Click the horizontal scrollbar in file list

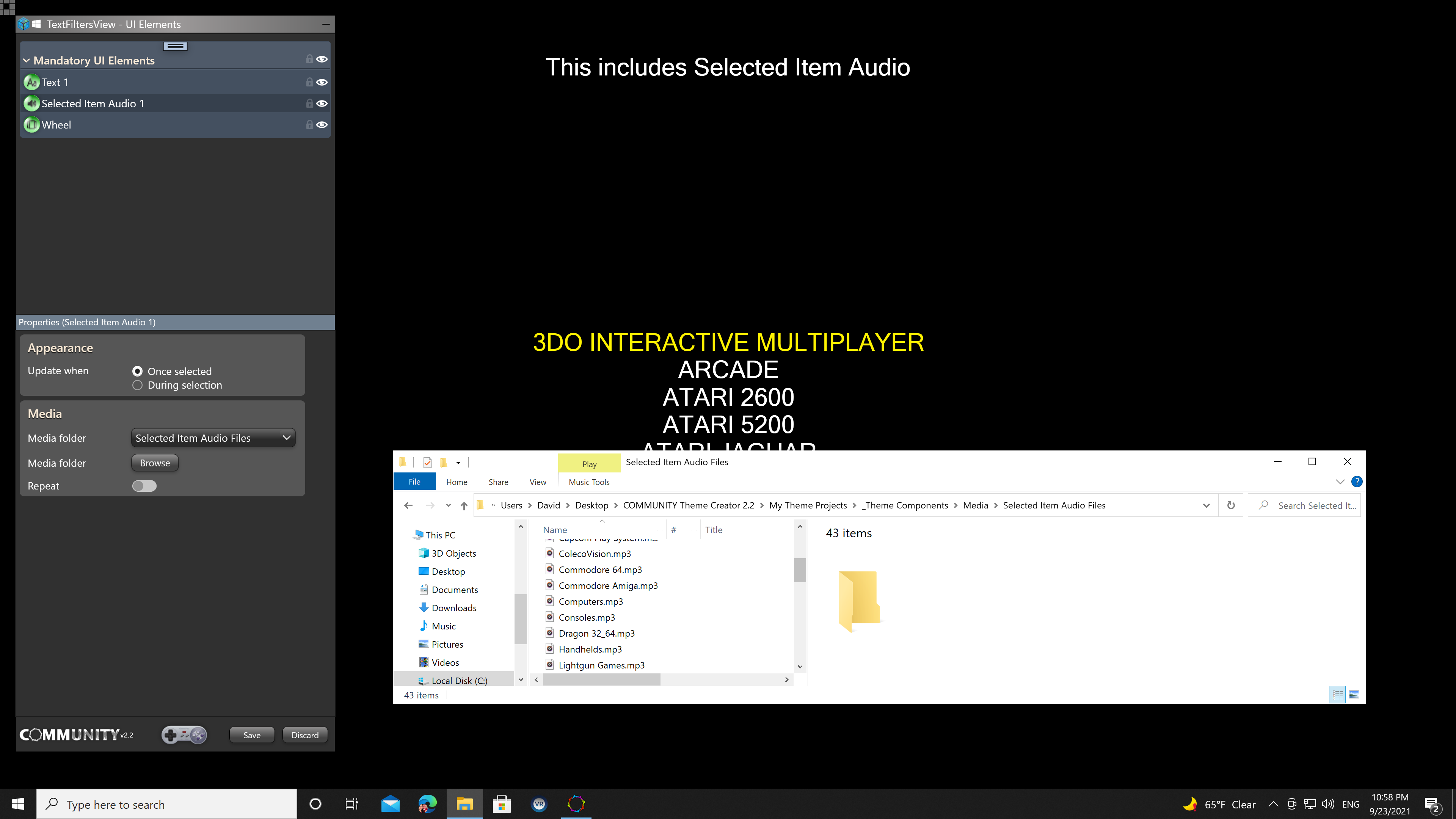click(601, 680)
